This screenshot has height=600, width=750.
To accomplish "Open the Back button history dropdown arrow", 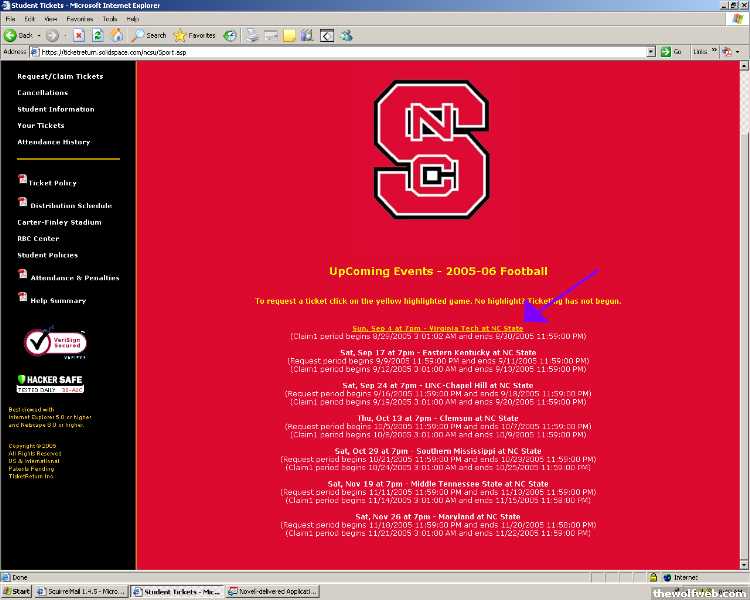I will 38,35.
